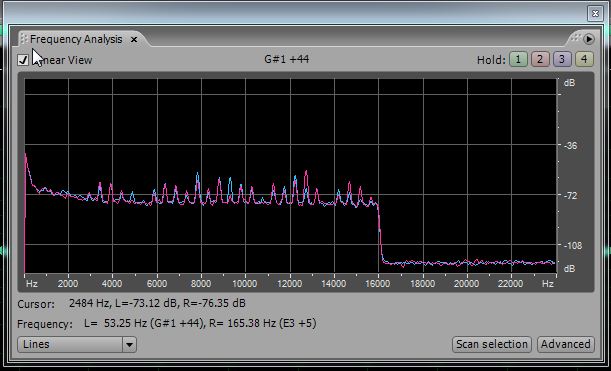Open the Lines display style dropdown
611x371 pixels.
77,344
